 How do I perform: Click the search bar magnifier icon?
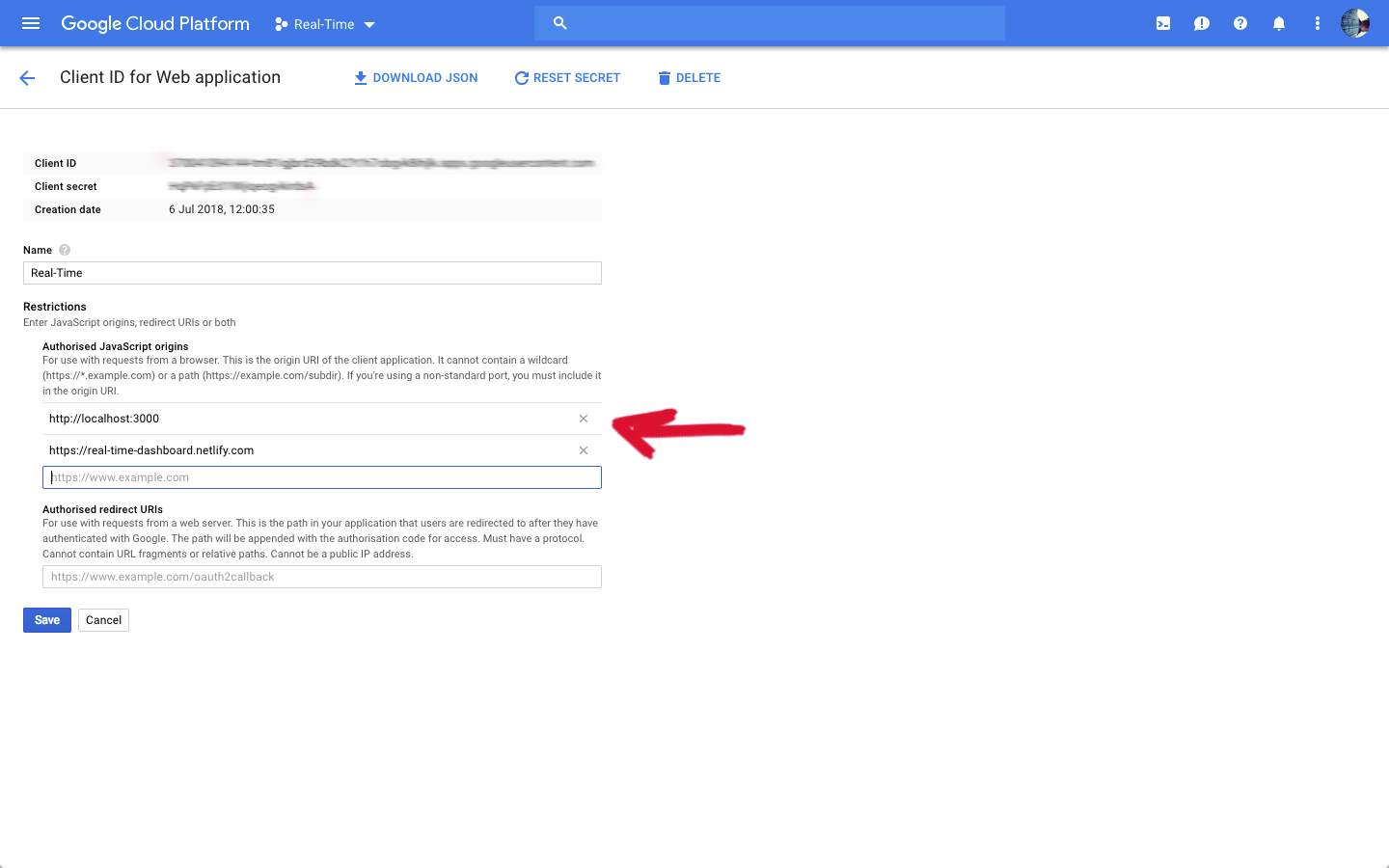point(559,23)
